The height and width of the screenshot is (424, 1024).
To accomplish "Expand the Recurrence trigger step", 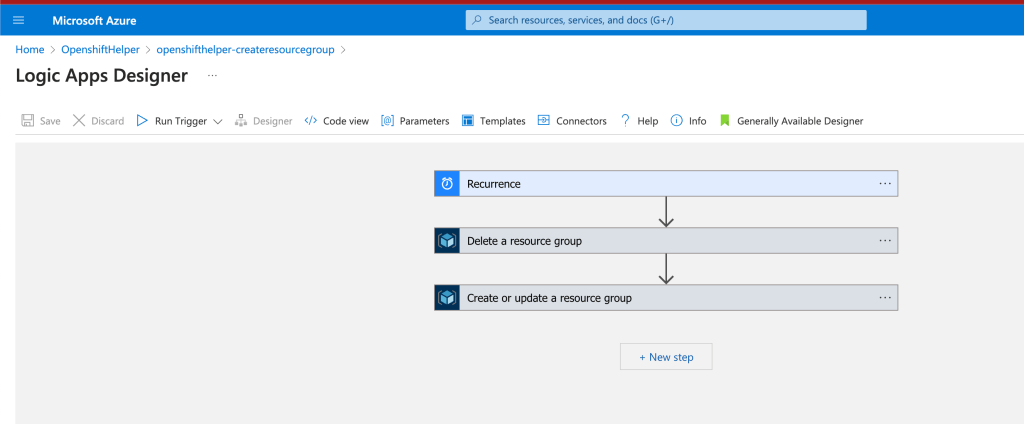I will pyautogui.click(x=666, y=184).
